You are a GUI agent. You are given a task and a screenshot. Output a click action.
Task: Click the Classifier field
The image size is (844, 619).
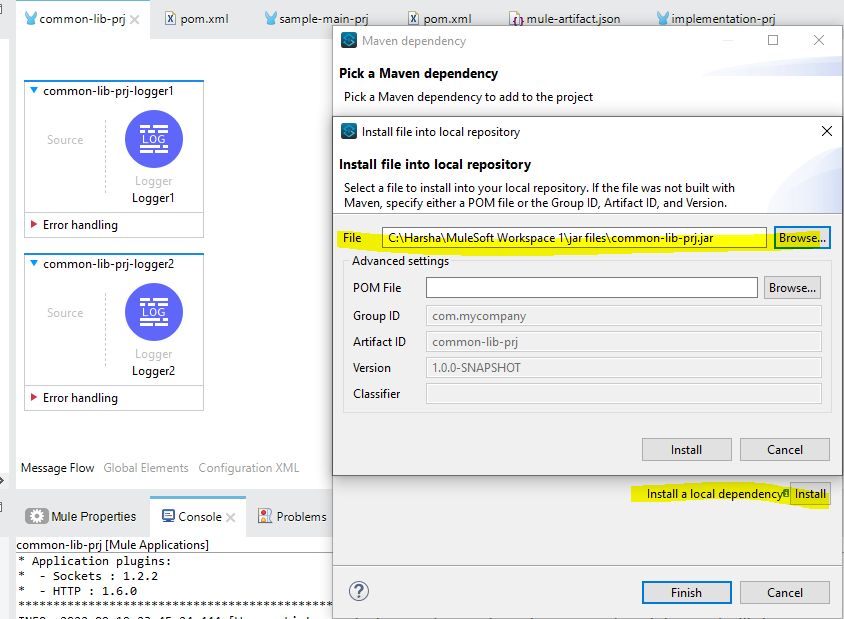click(624, 393)
